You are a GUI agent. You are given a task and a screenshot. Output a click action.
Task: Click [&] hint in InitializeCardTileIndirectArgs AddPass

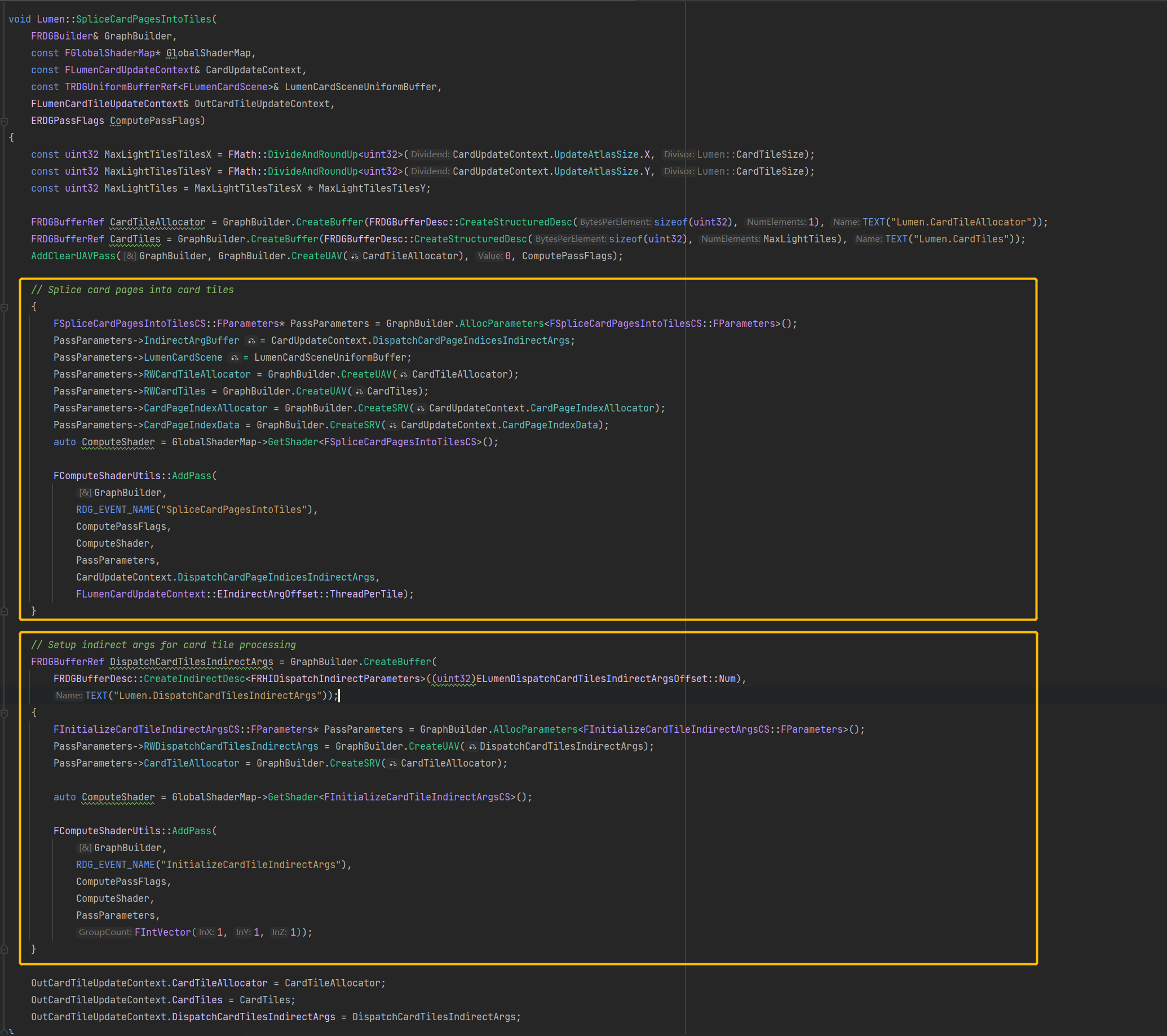click(x=85, y=848)
